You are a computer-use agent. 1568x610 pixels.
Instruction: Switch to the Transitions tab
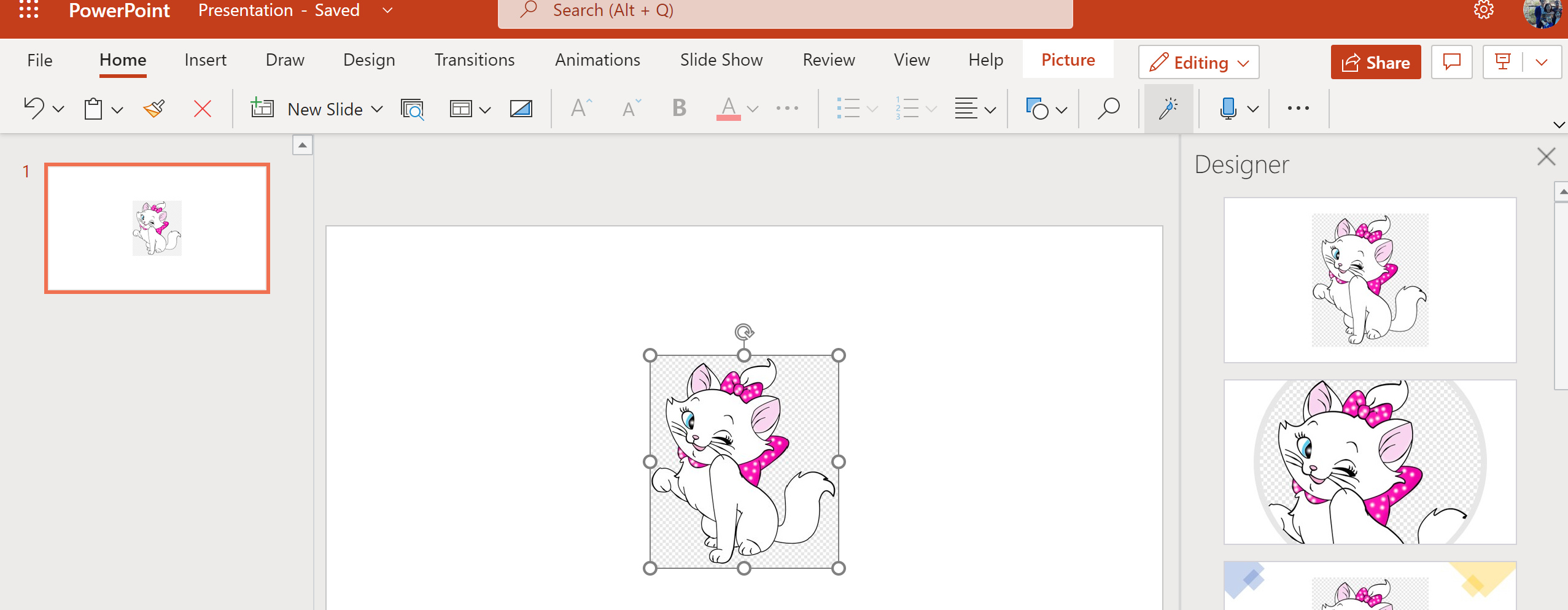pos(475,60)
